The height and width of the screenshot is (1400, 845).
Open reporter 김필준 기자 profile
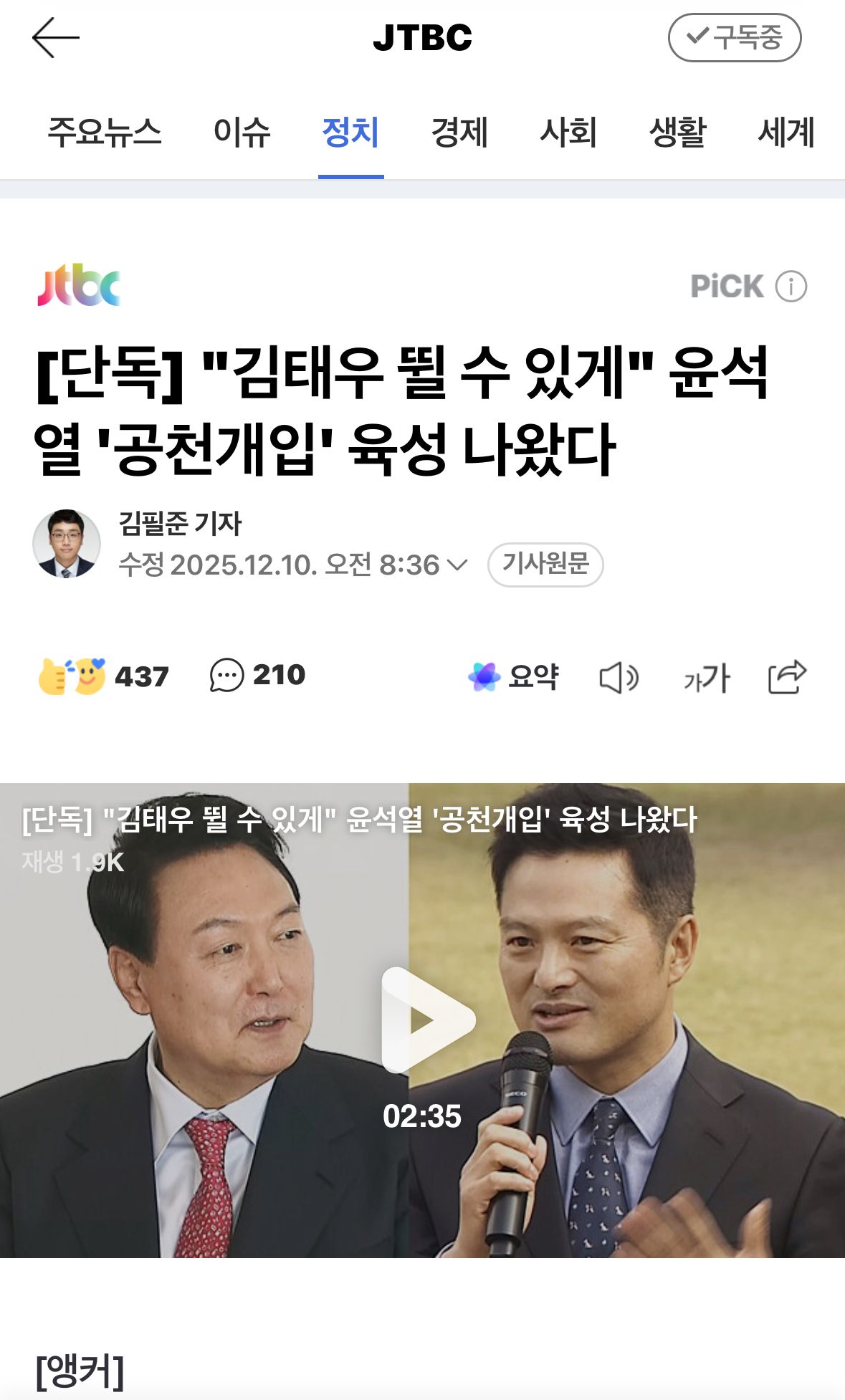click(181, 523)
